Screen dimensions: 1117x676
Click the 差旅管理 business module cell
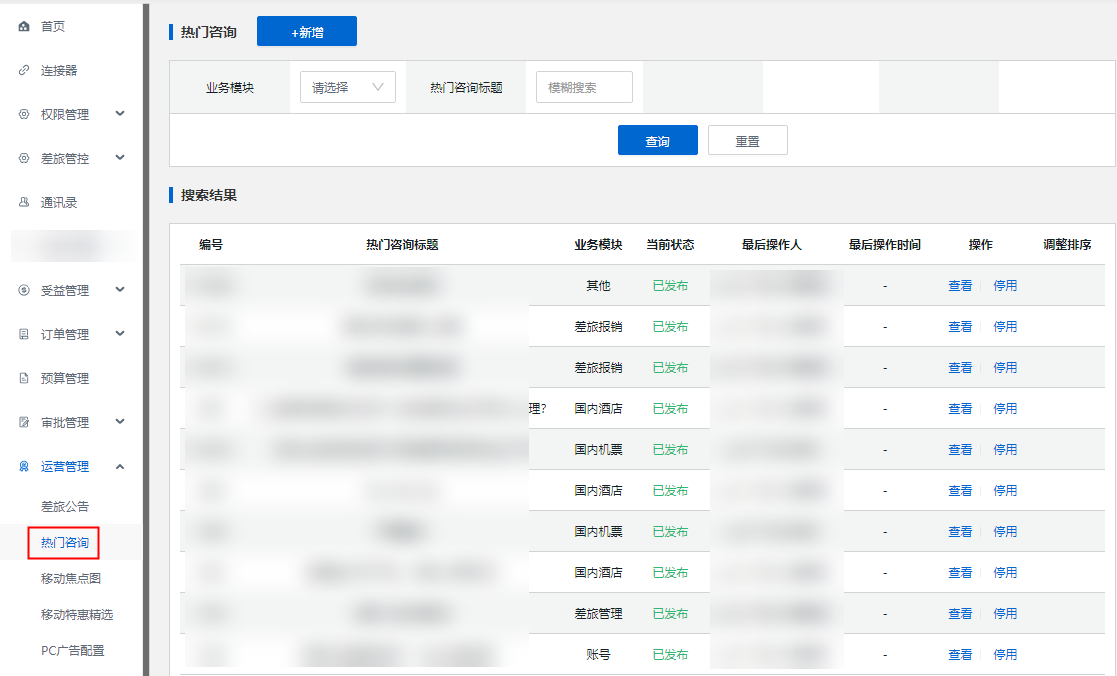[598, 613]
